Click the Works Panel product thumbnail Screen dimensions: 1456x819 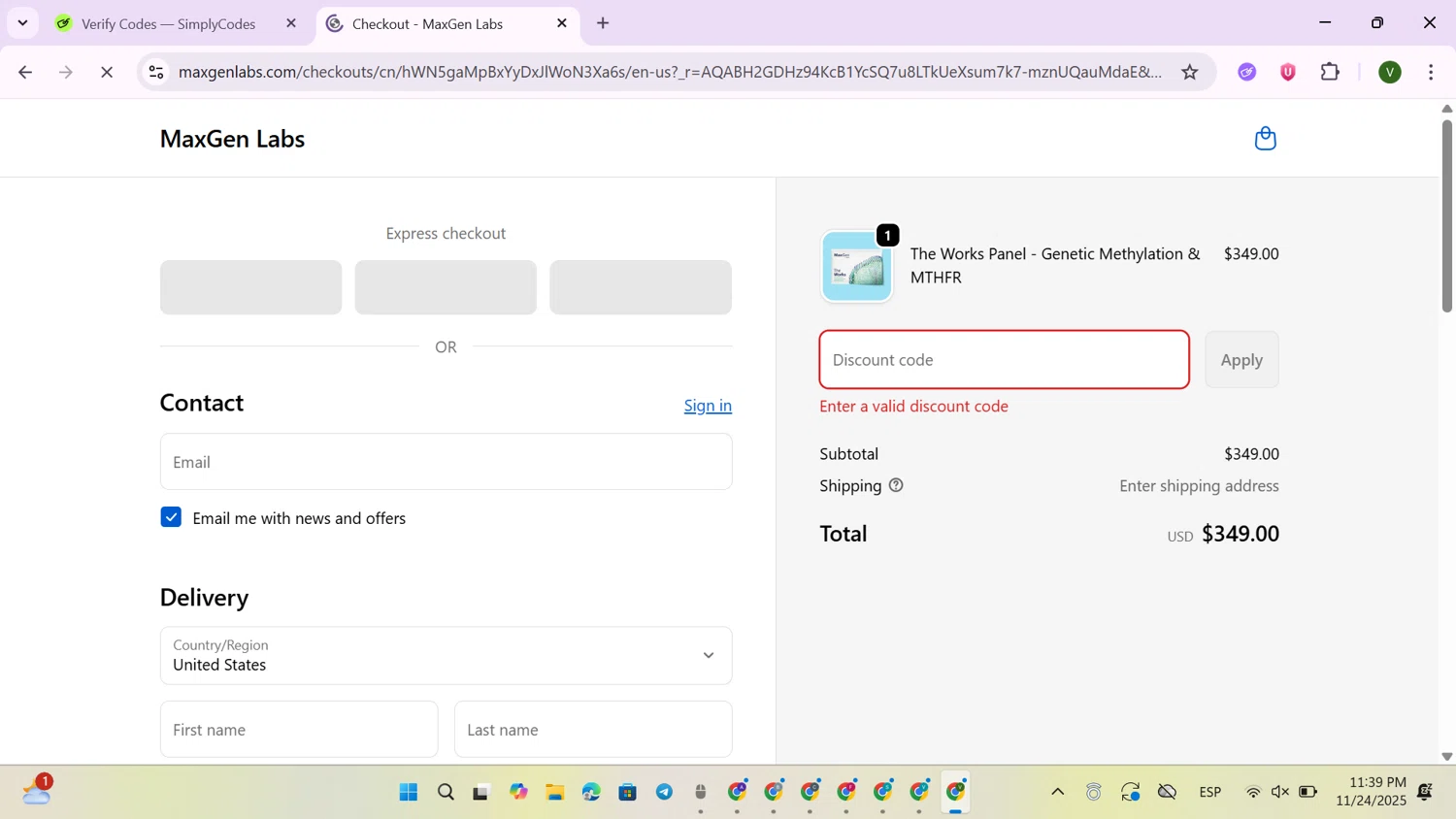tap(856, 267)
